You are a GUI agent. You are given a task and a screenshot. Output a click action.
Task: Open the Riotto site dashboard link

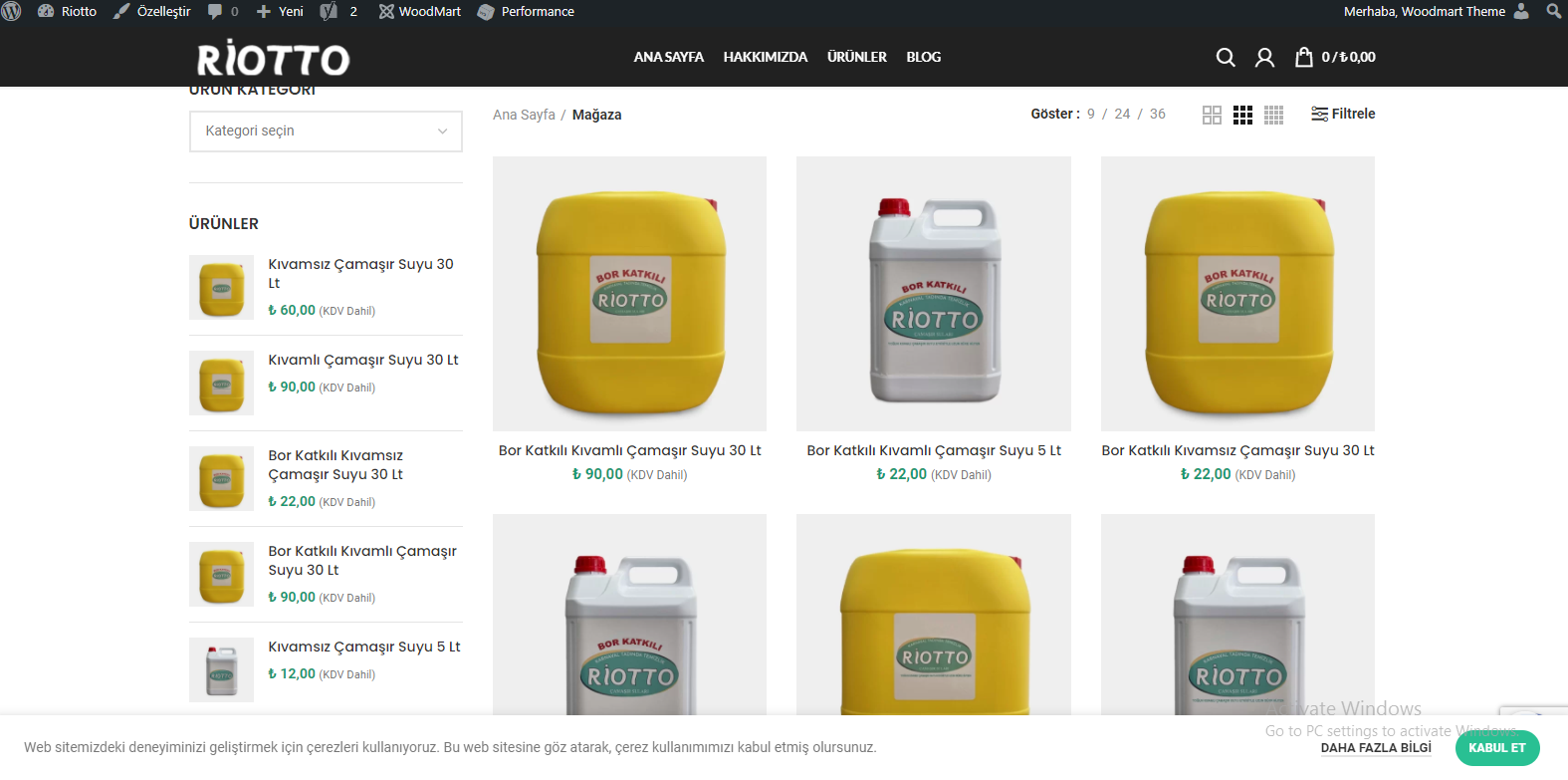click(67, 11)
